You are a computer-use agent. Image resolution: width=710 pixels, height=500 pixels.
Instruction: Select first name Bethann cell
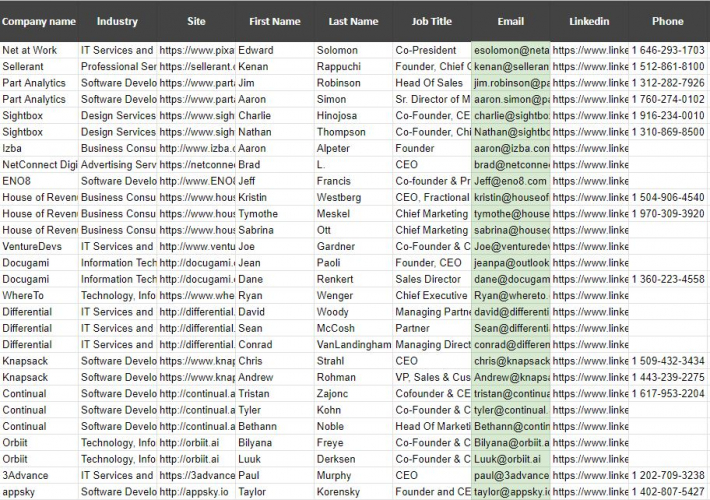click(275, 426)
